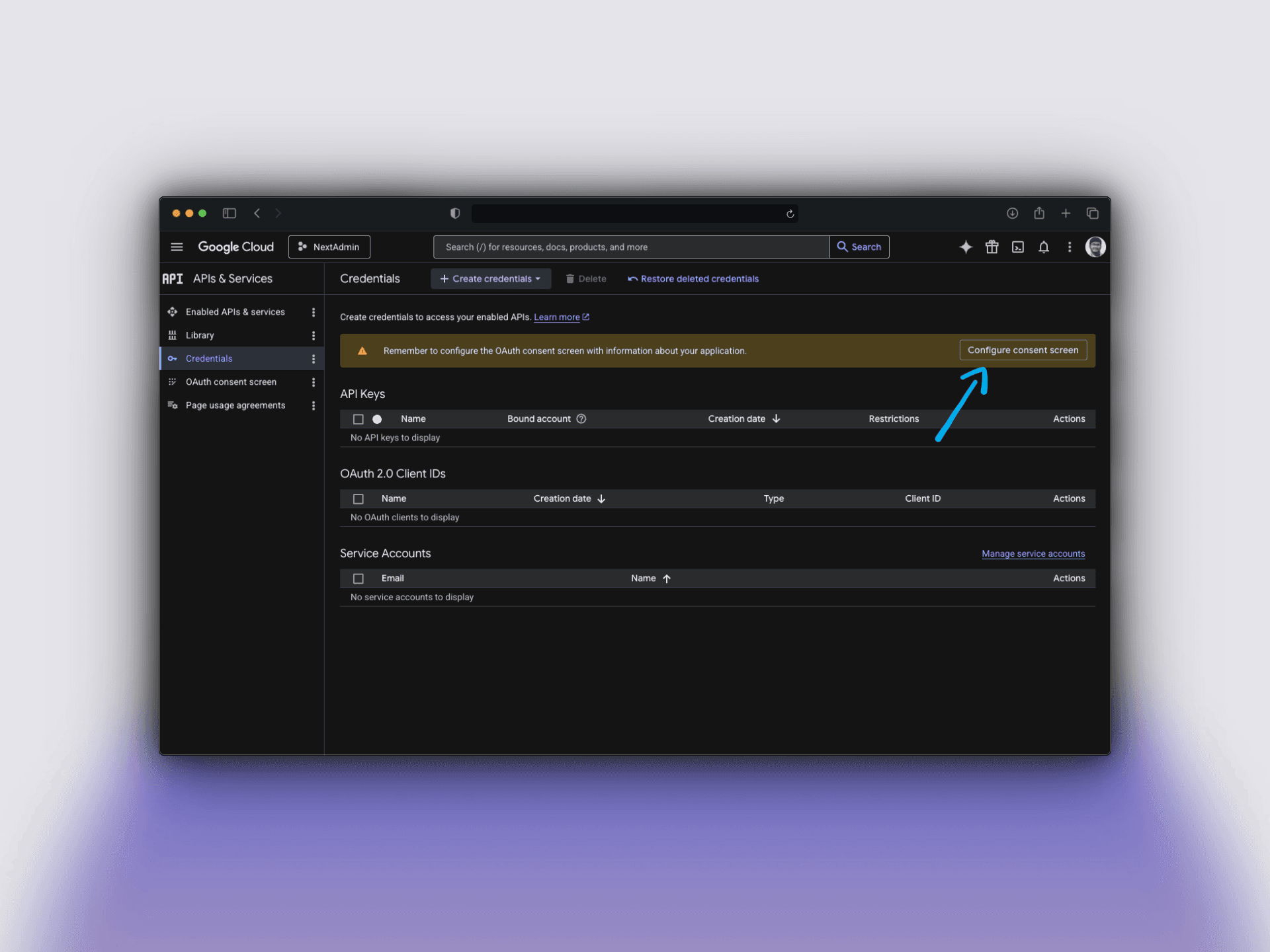Click the Safari sidebar toggle icon
Viewport: 1270px width, 952px height.
click(x=230, y=213)
